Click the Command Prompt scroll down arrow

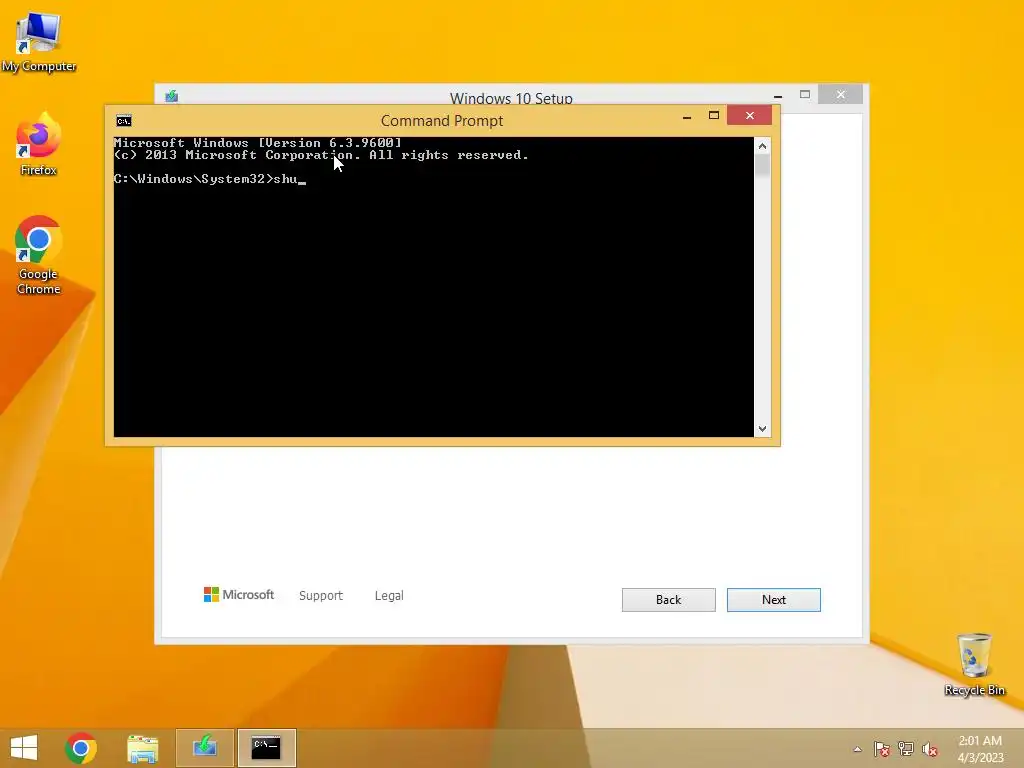tap(762, 429)
